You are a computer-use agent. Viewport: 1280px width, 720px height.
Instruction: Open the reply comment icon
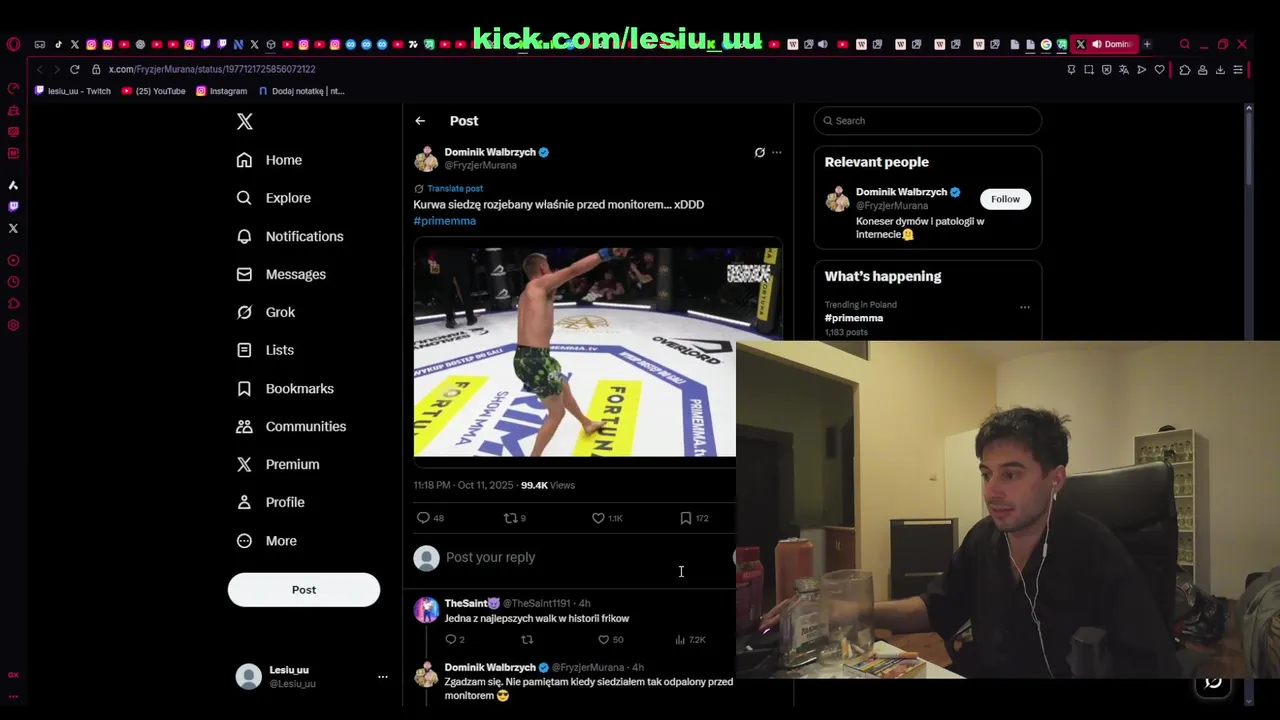[x=423, y=518]
